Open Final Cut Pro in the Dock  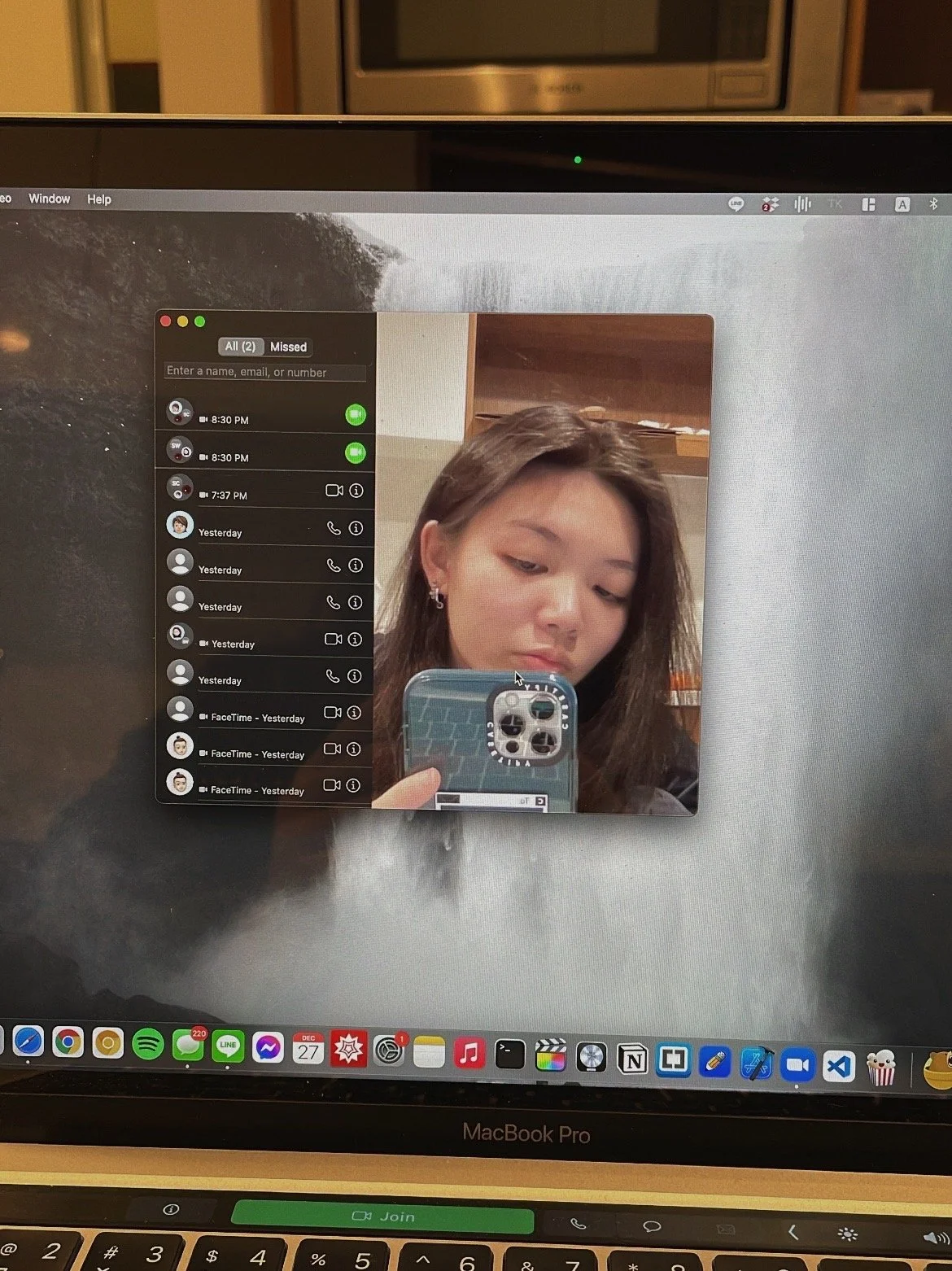coord(551,1056)
